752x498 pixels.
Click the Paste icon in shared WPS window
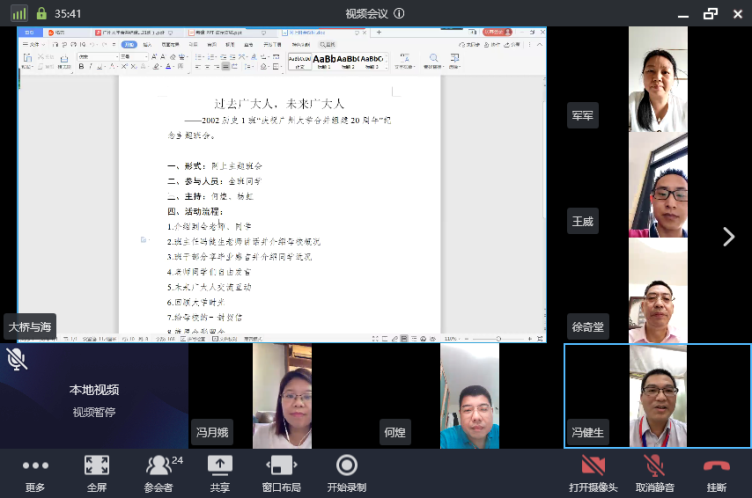(x=27, y=58)
